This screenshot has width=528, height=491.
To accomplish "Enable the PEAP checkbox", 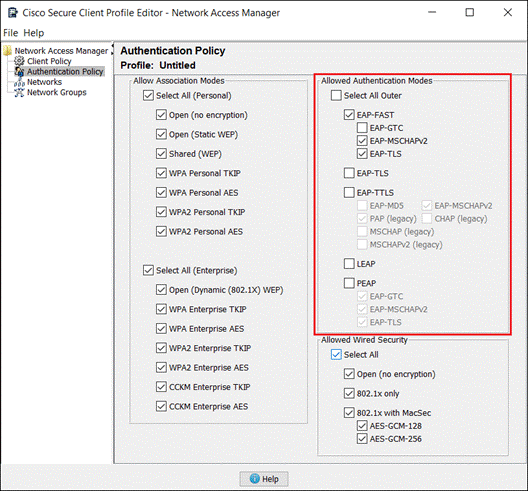I will point(349,283).
